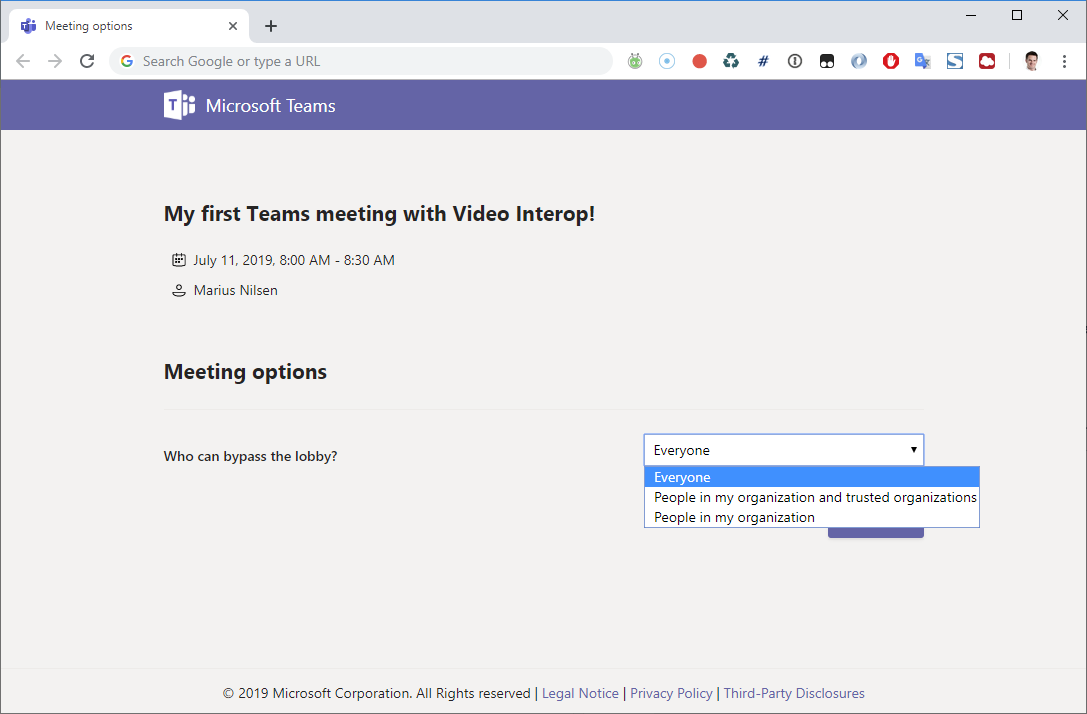Select People in my organization and trusted organizations
Viewport: 1087px width, 714px height.
(813, 497)
